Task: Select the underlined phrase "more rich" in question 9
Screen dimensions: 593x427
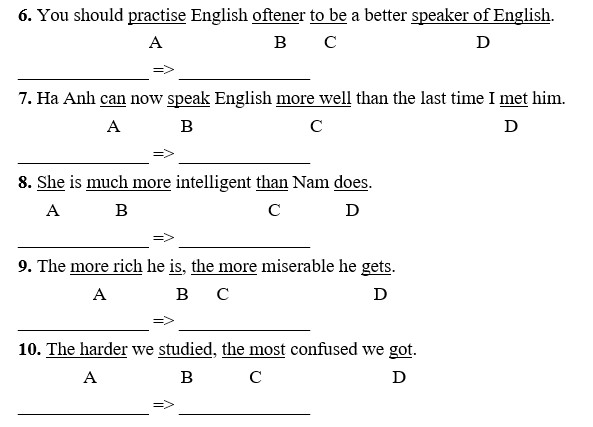Action: coord(106,267)
